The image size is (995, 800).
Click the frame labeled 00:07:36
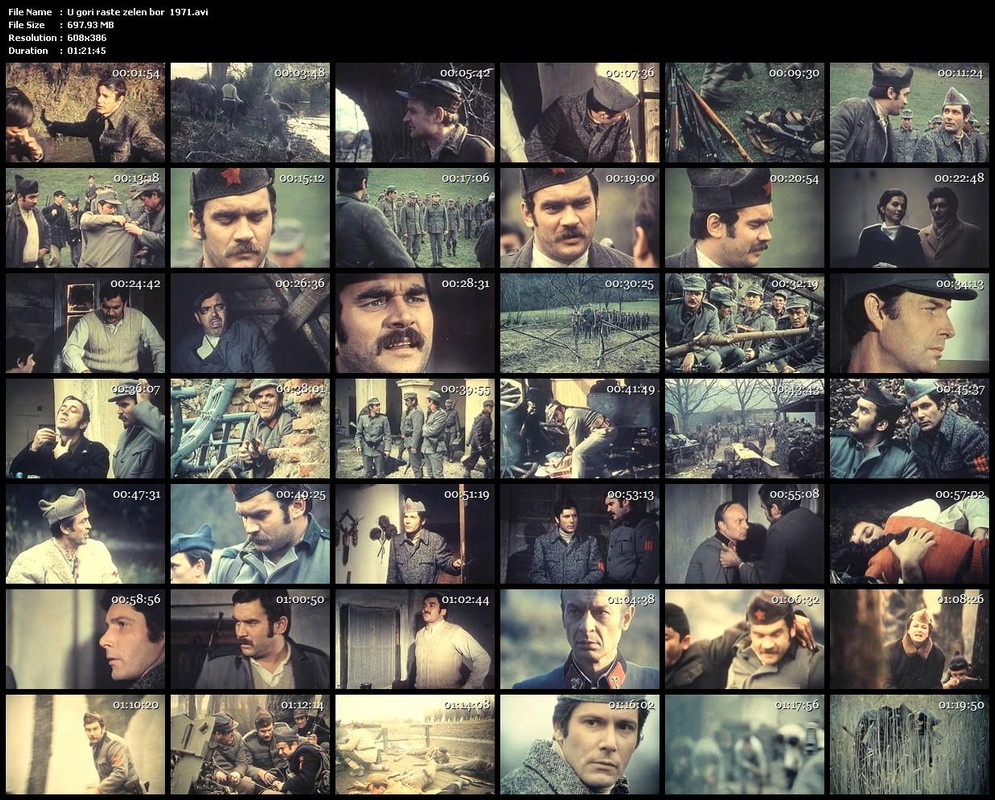tap(579, 112)
